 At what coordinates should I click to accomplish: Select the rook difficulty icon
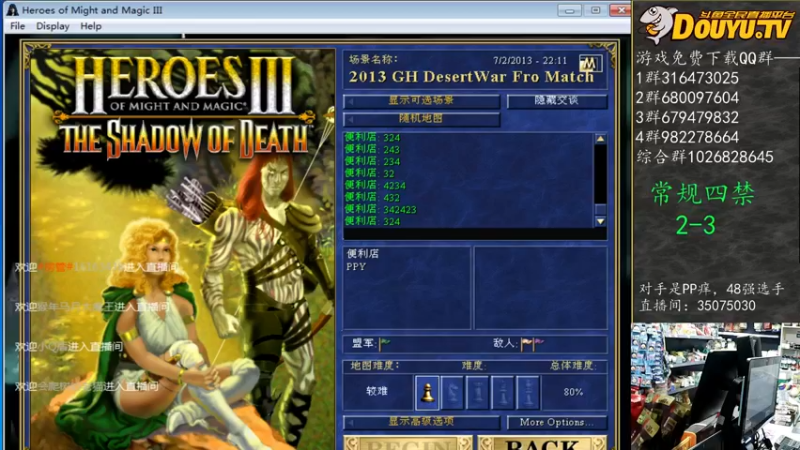(x=477, y=392)
